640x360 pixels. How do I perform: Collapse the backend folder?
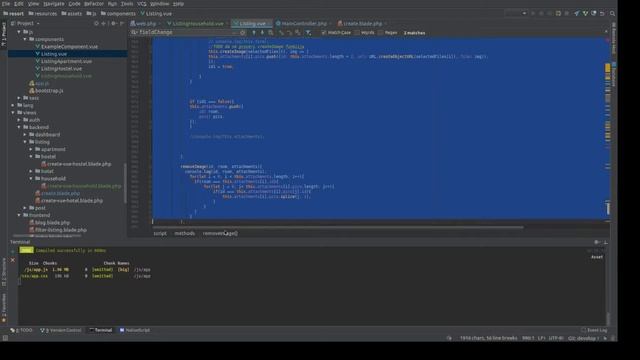coord(19,127)
